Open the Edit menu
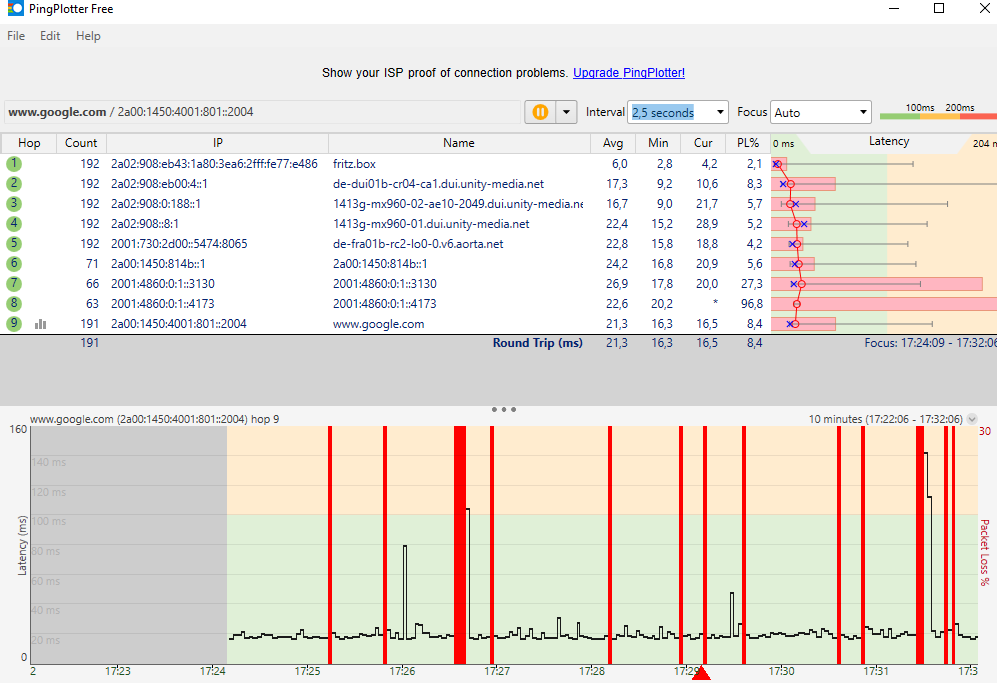 [50, 36]
